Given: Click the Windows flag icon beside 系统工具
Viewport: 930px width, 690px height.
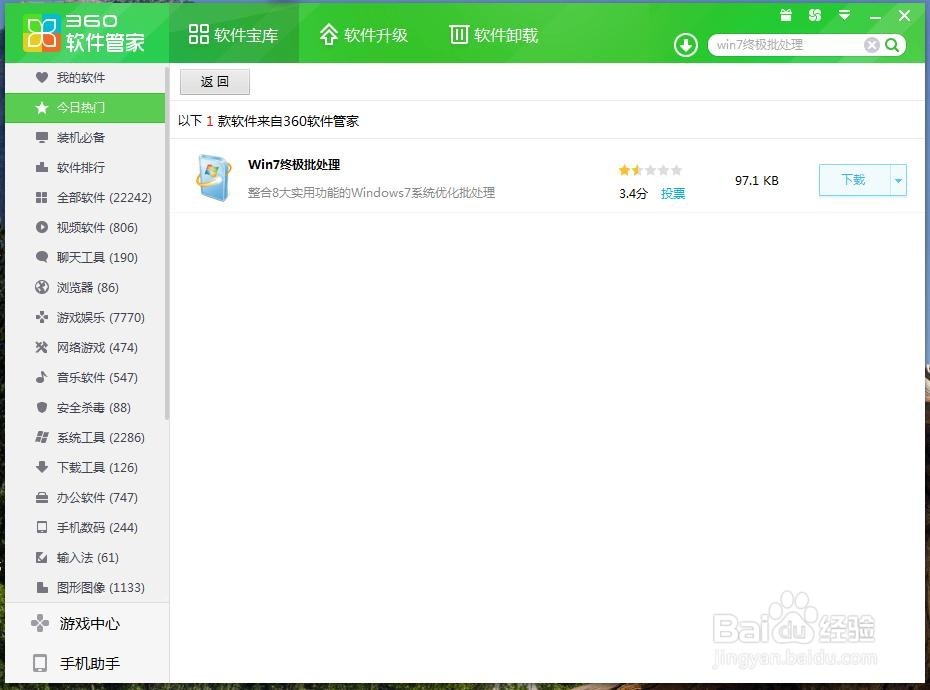Looking at the screenshot, I should coord(42,437).
